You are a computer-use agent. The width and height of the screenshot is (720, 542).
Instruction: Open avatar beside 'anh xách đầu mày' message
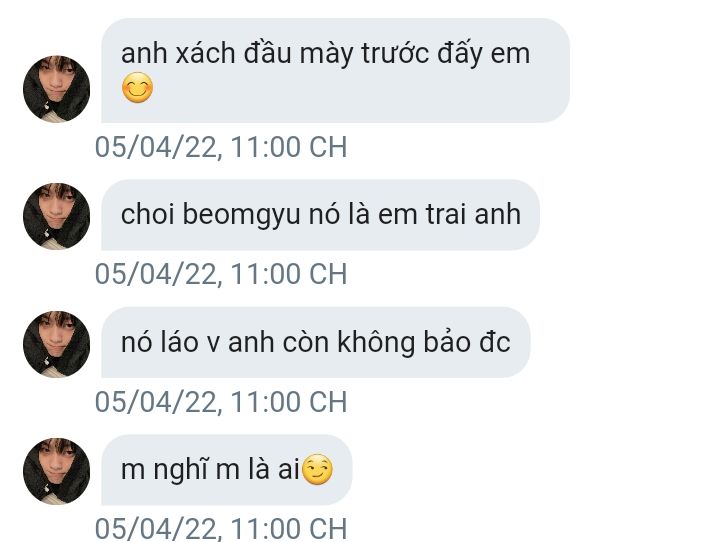pos(56,89)
